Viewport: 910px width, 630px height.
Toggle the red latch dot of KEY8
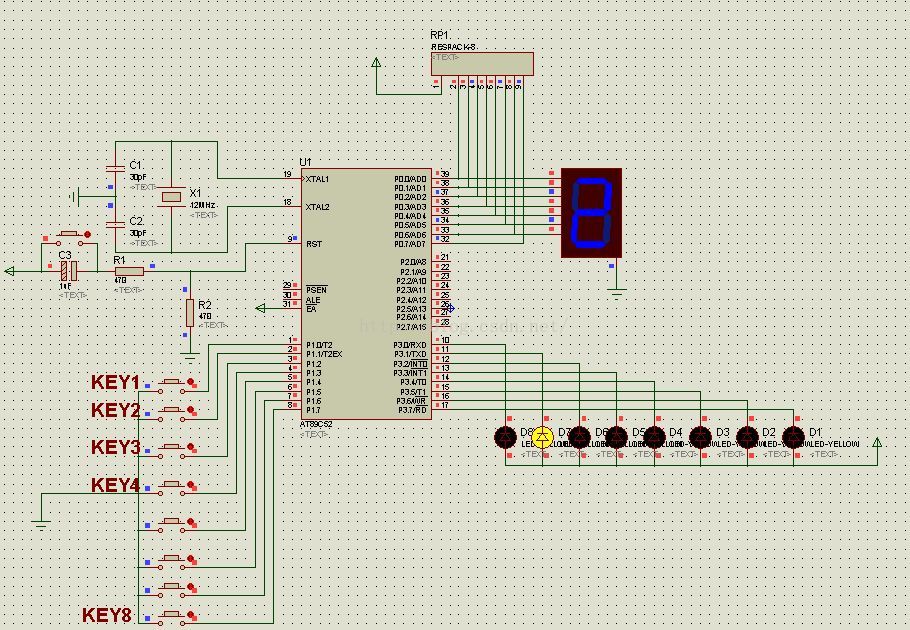click(x=191, y=615)
